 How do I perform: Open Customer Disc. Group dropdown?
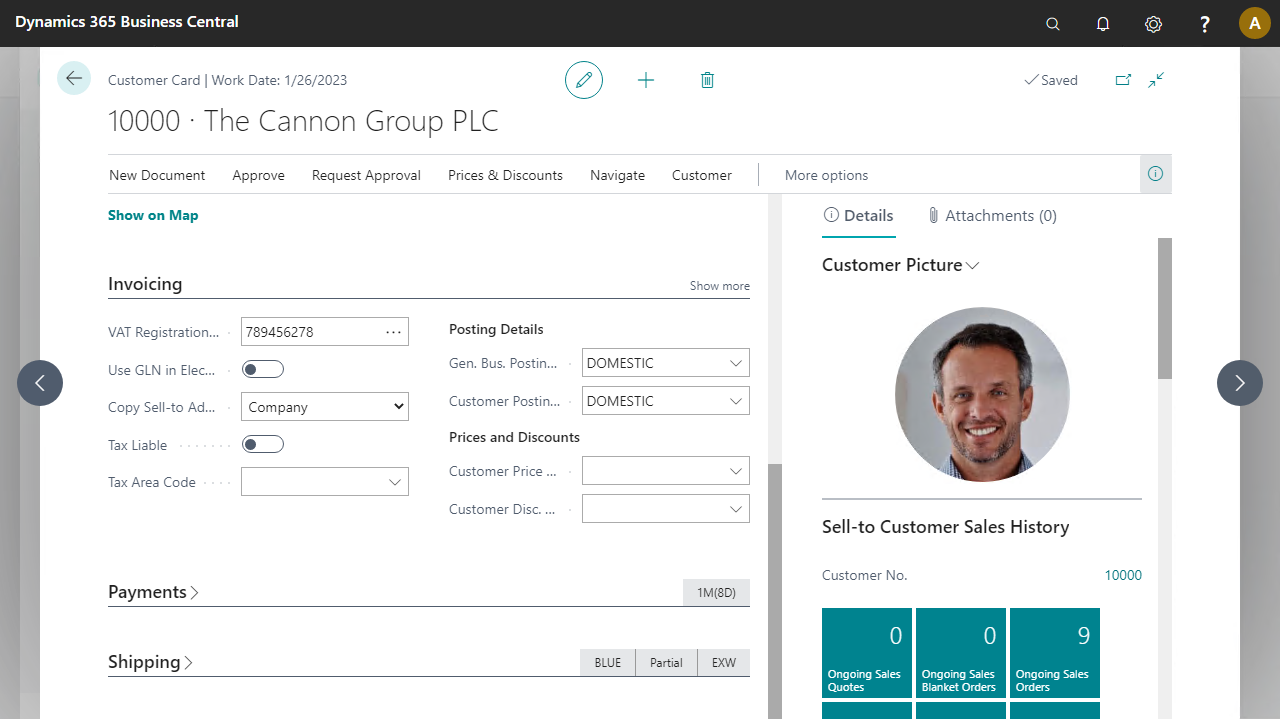pyautogui.click(x=736, y=509)
